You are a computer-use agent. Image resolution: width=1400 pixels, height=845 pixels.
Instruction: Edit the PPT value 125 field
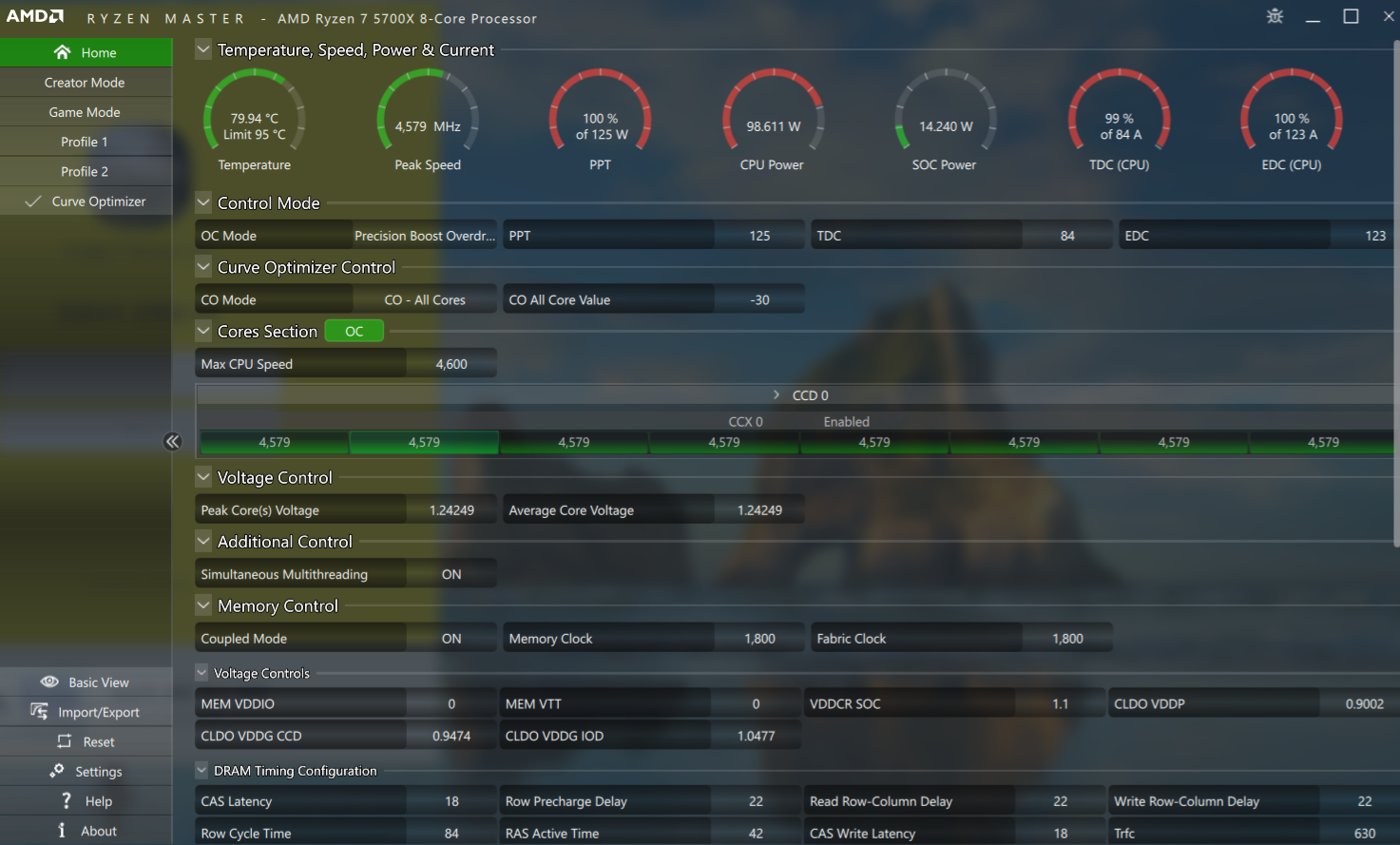point(759,236)
